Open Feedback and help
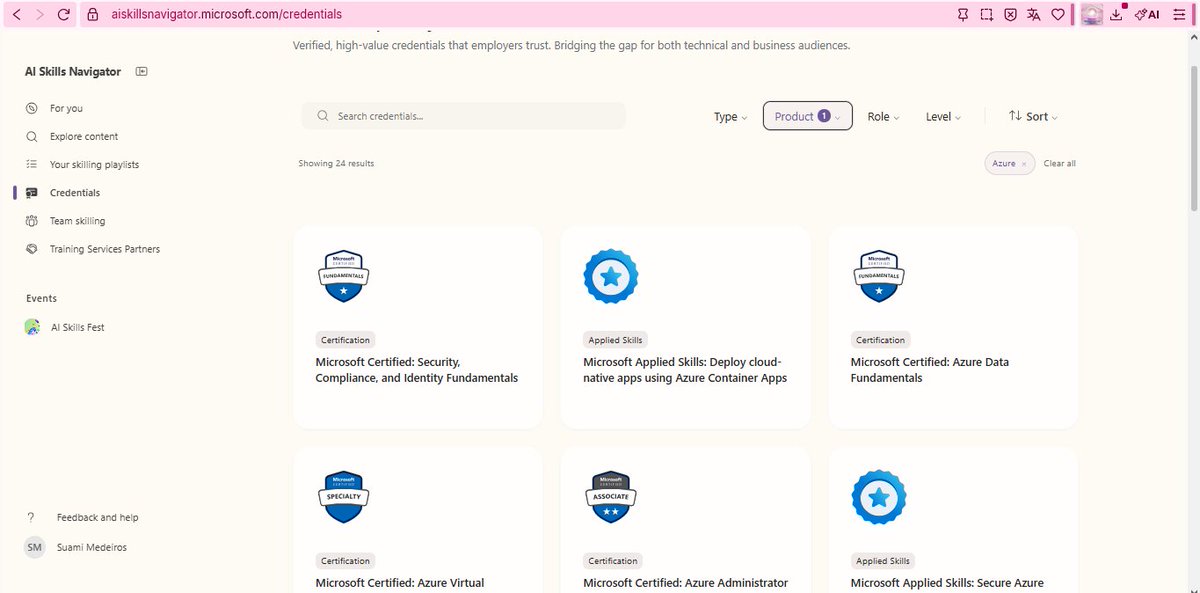Screen dimensions: 1200x593 (97, 517)
